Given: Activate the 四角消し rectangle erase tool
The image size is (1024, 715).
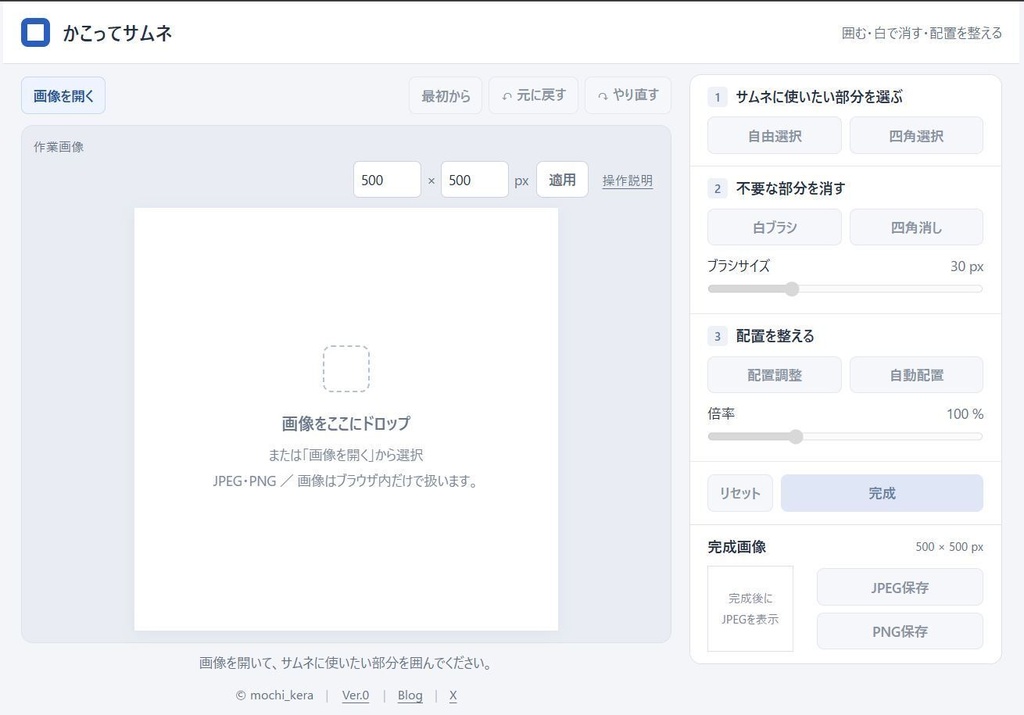Looking at the screenshot, I should [x=916, y=227].
